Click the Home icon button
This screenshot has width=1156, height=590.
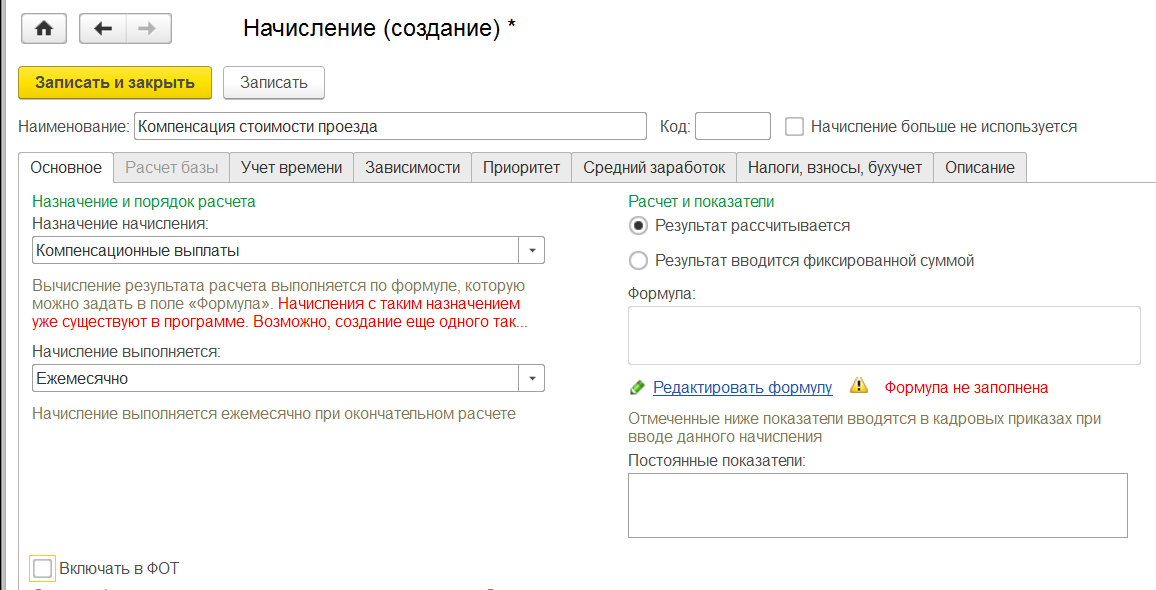click(43, 28)
